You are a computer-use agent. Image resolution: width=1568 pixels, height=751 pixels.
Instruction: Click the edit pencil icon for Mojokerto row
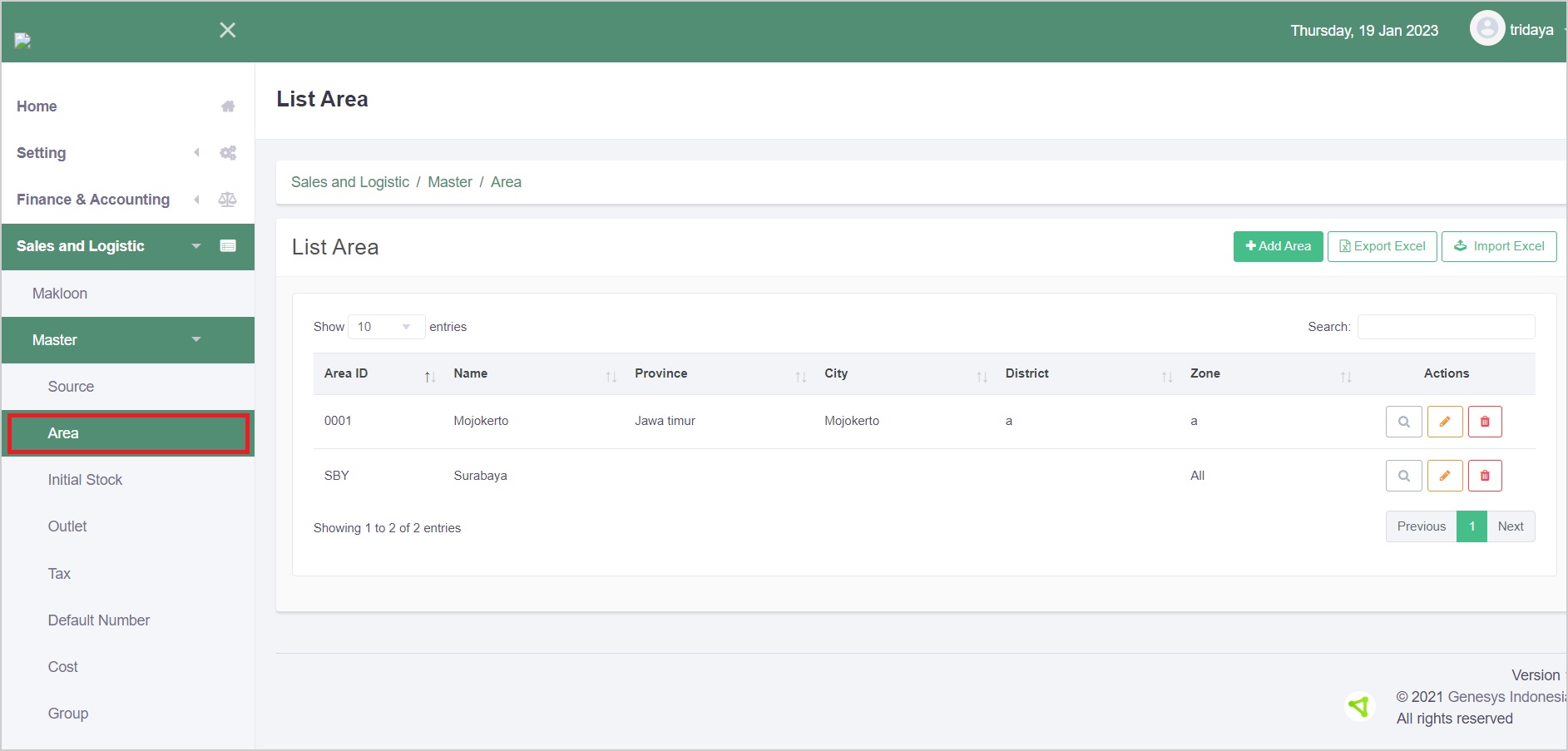[1445, 422]
